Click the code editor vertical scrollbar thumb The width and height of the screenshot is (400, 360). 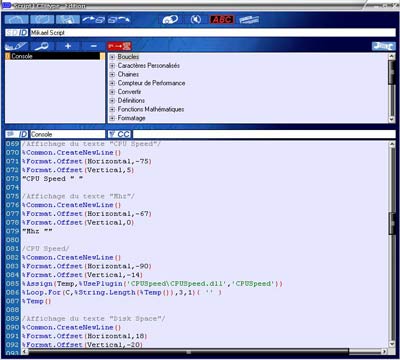[392, 224]
